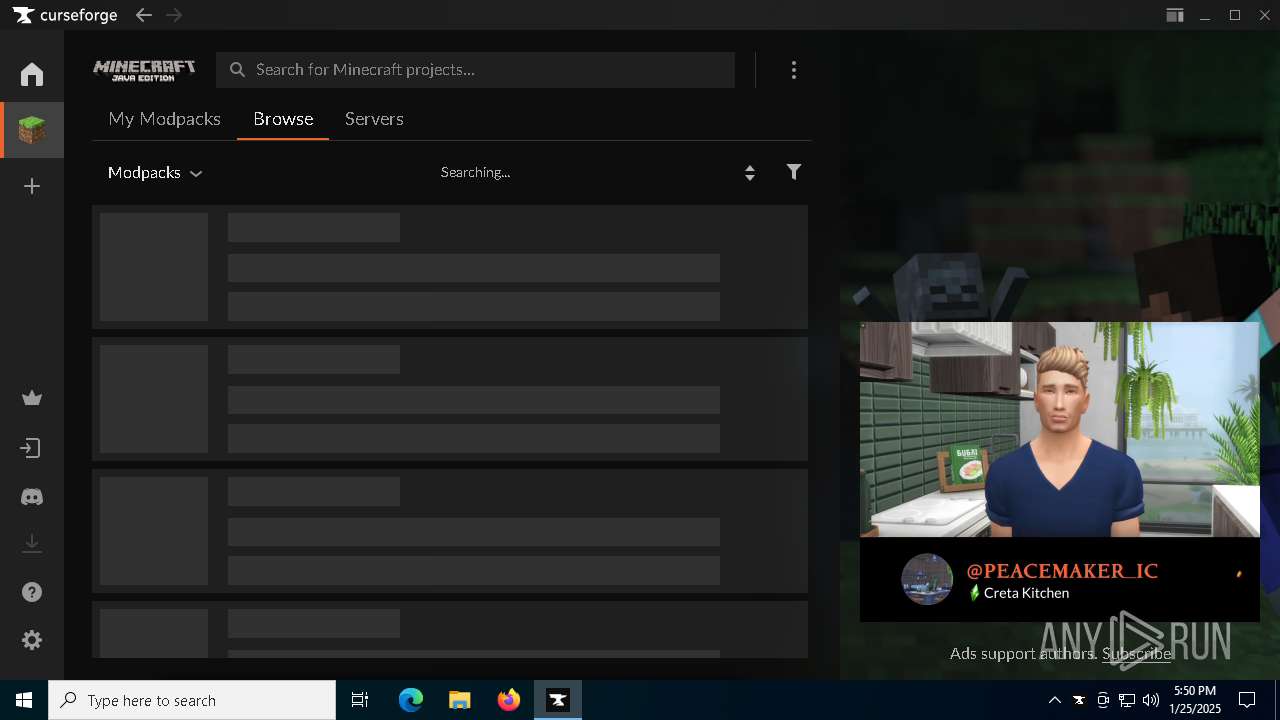
Task: Launch Microsoft Edge from the taskbar
Action: point(411,700)
